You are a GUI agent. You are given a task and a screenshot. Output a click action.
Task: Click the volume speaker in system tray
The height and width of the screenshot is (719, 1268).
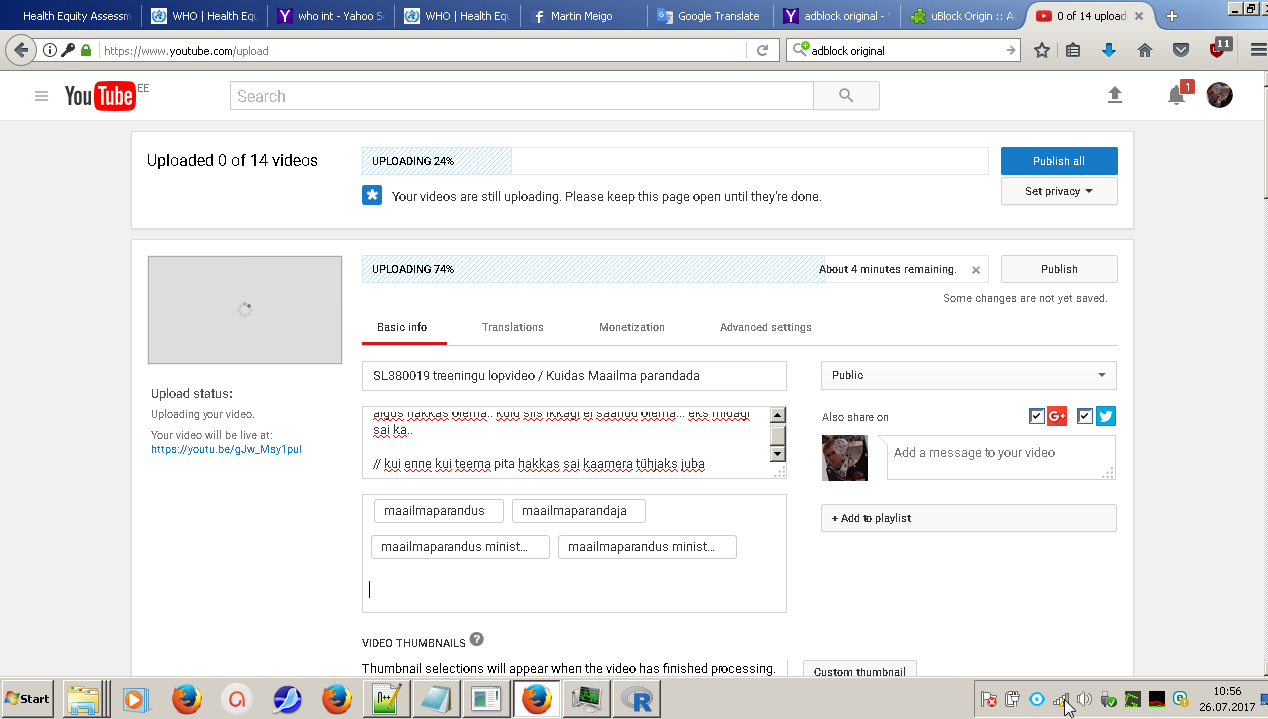pos(1084,699)
